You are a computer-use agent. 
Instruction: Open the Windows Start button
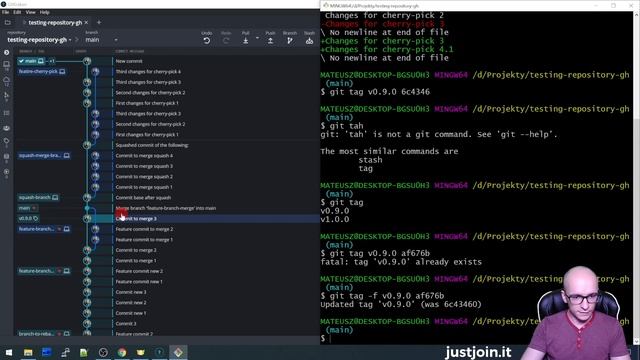(9, 352)
